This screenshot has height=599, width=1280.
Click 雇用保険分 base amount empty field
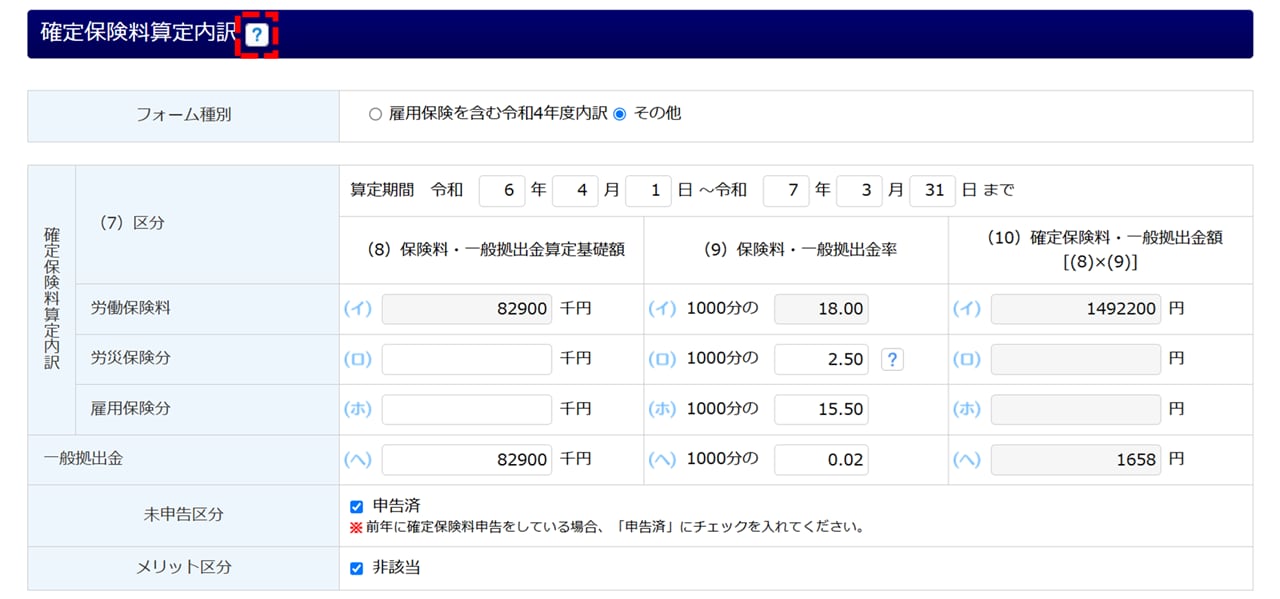pyautogui.click(x=467, y=409)
